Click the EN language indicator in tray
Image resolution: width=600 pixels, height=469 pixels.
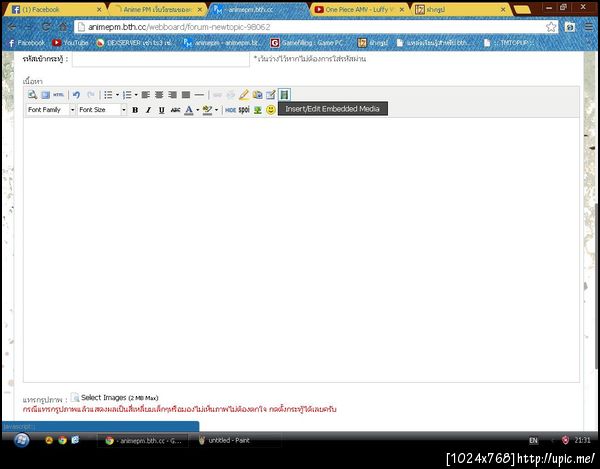click(533, 440)
